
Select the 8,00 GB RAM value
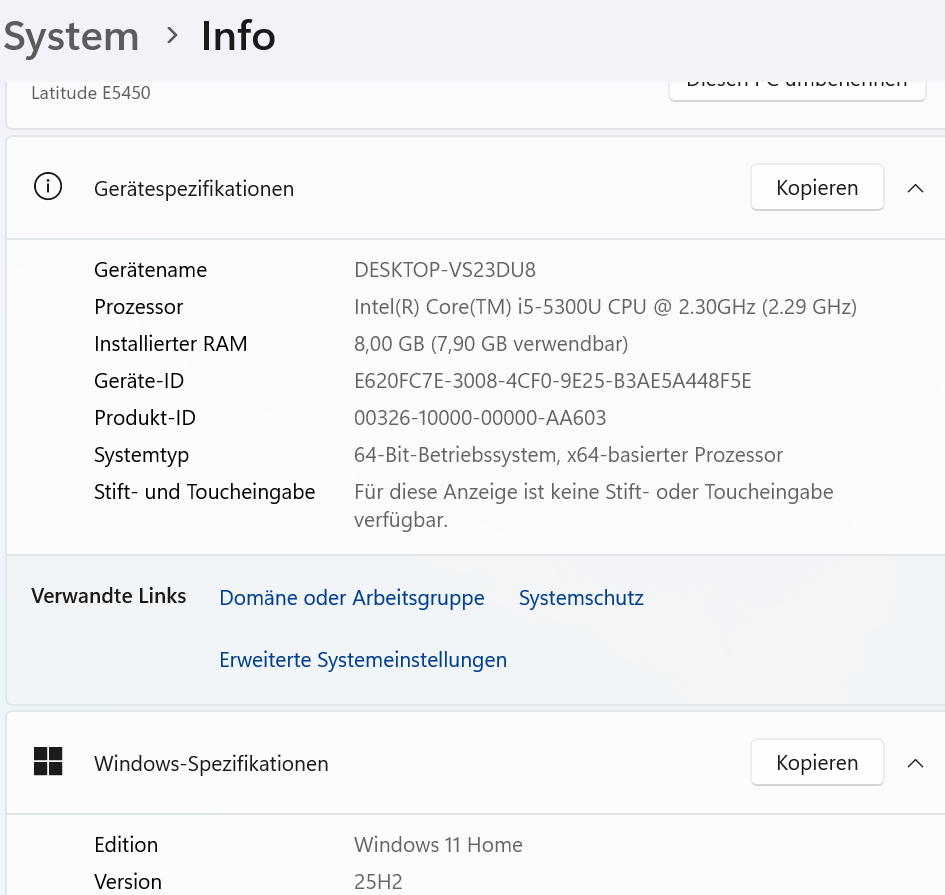tap(491, 344)
